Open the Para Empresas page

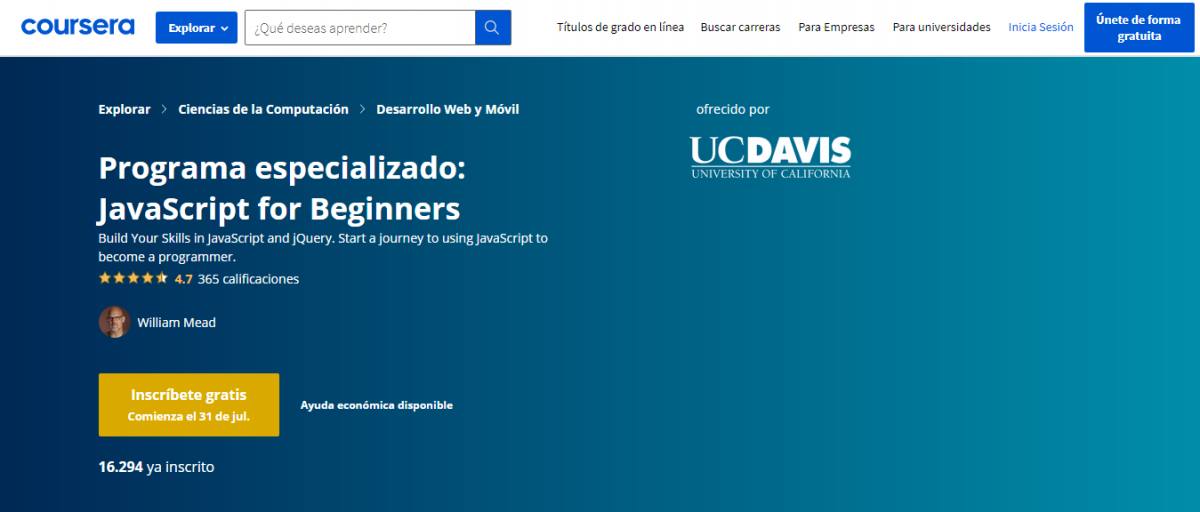[836, 28]
